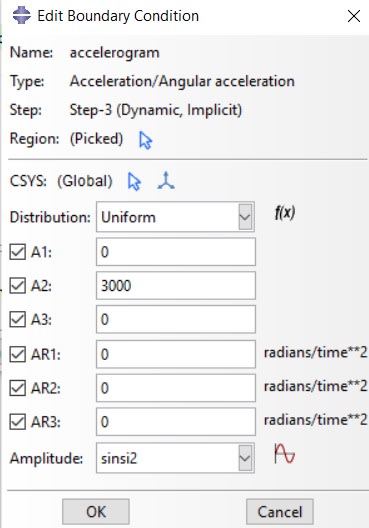This screenshot has height=528, width=369.
Task: Click the A1 value field
Action: point(176,252)
